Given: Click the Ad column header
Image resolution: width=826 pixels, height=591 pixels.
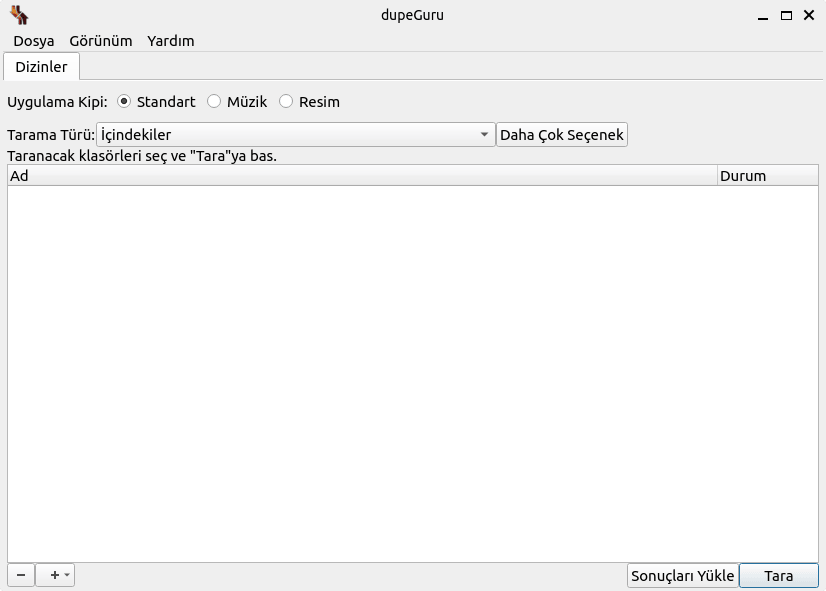Looking at the screenshot, I should click(360, 176).
